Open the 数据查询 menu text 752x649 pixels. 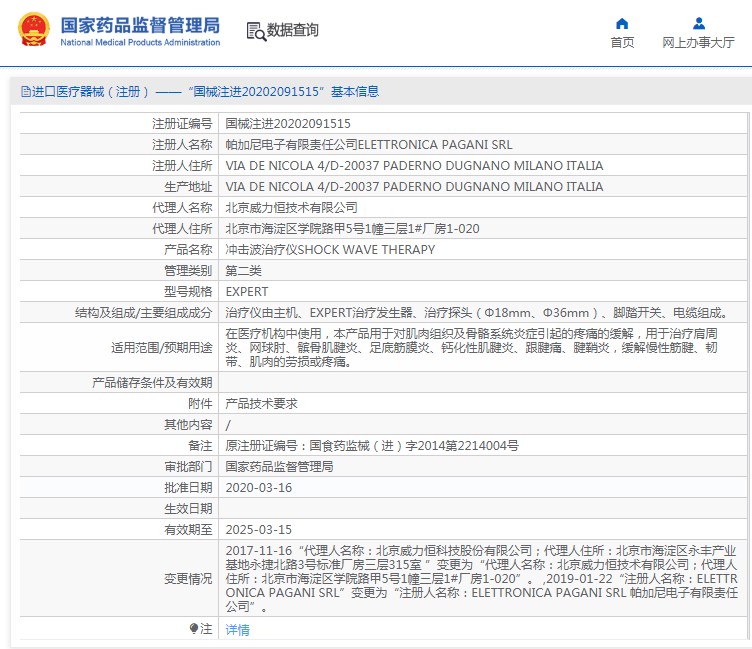293,30
